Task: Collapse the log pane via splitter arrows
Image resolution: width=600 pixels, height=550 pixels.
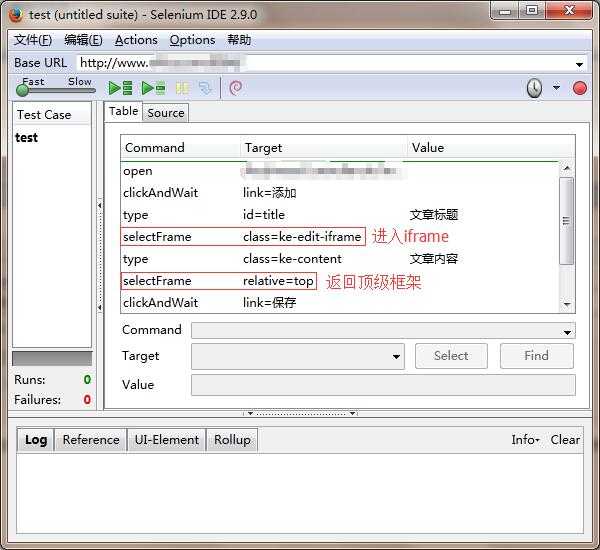Action: pyautogui.click(x=301, y=413)
